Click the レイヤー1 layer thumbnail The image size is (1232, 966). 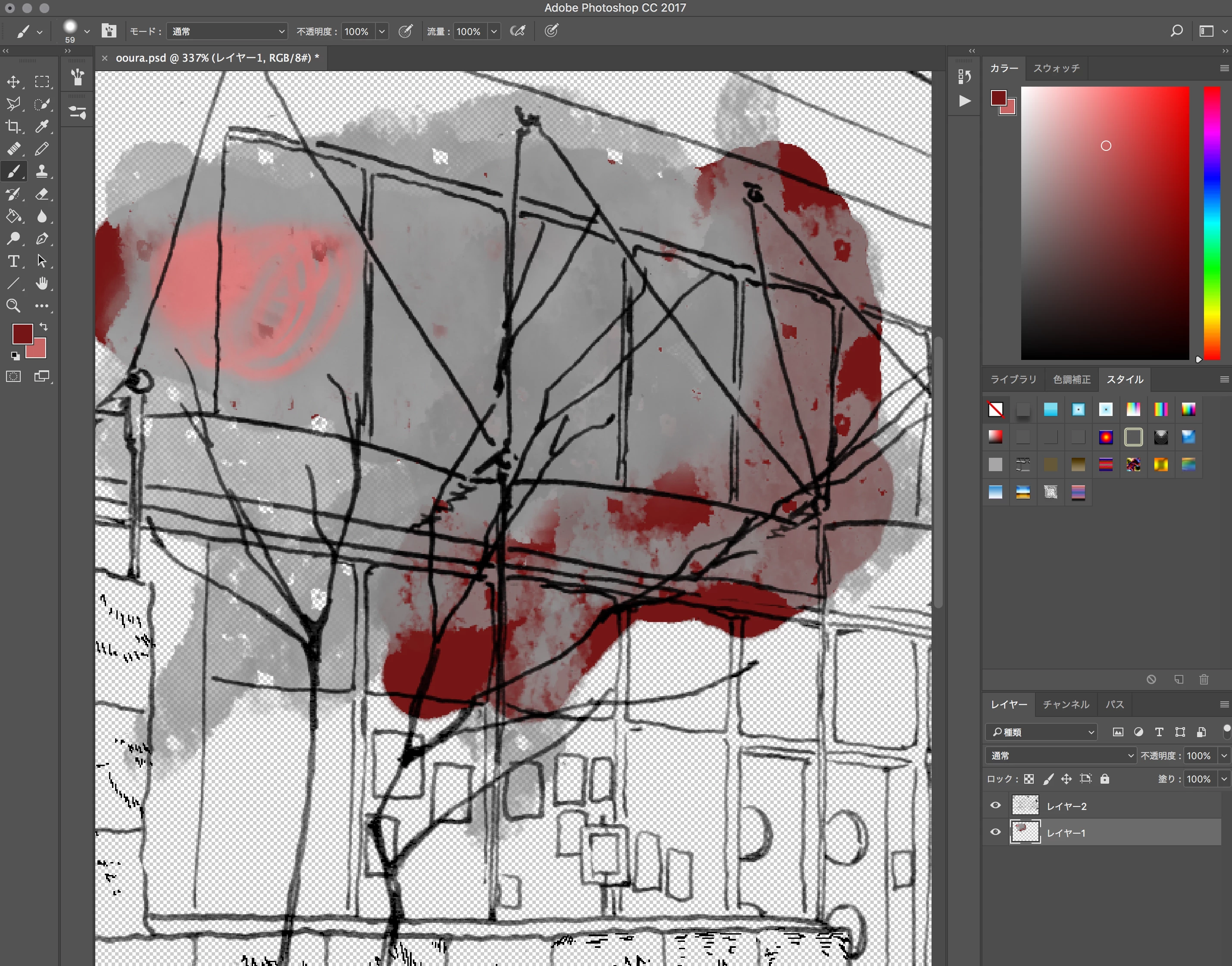pos(1025,832)
